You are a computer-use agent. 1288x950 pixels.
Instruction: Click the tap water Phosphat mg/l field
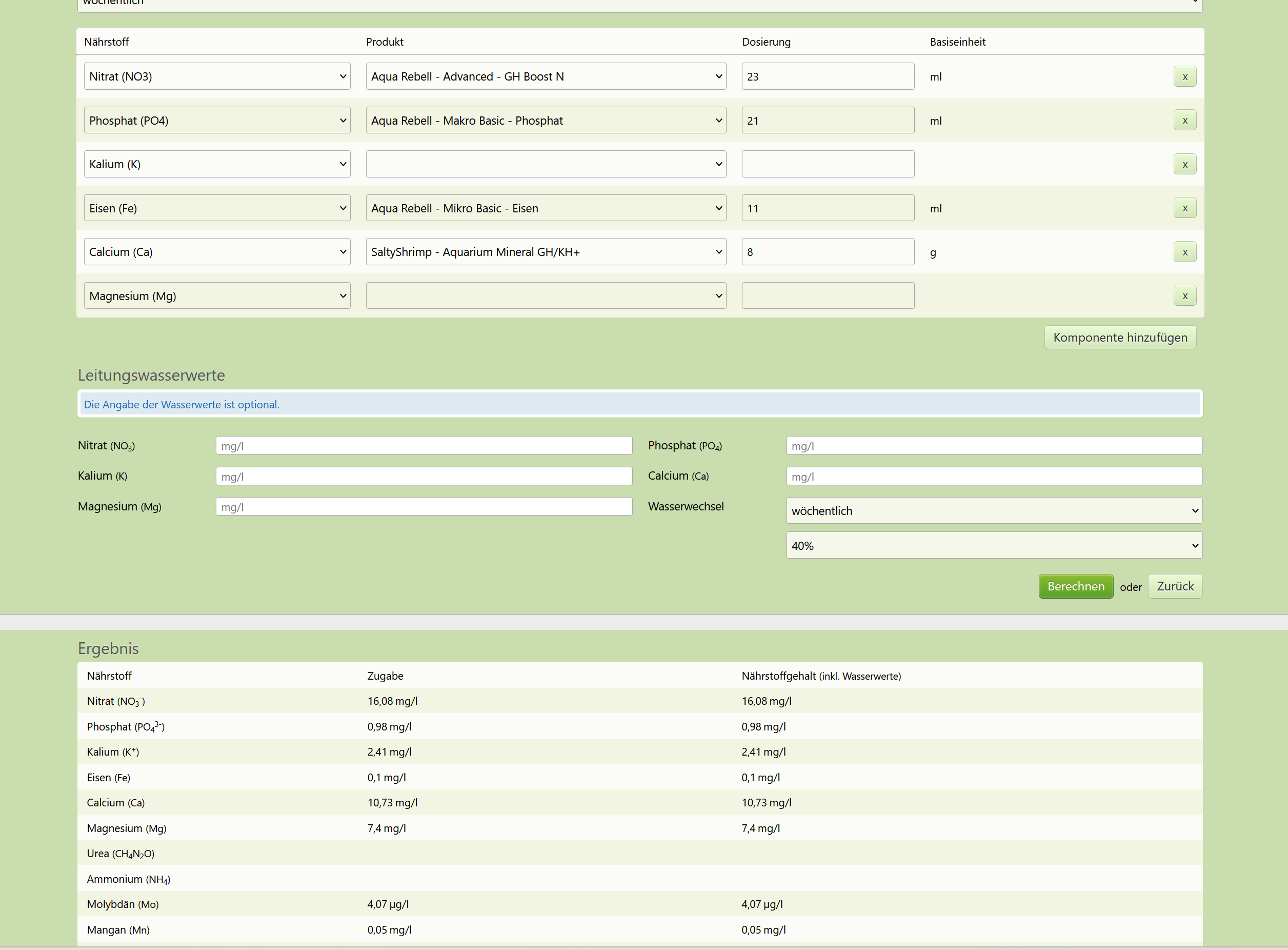tap(994, 446)
